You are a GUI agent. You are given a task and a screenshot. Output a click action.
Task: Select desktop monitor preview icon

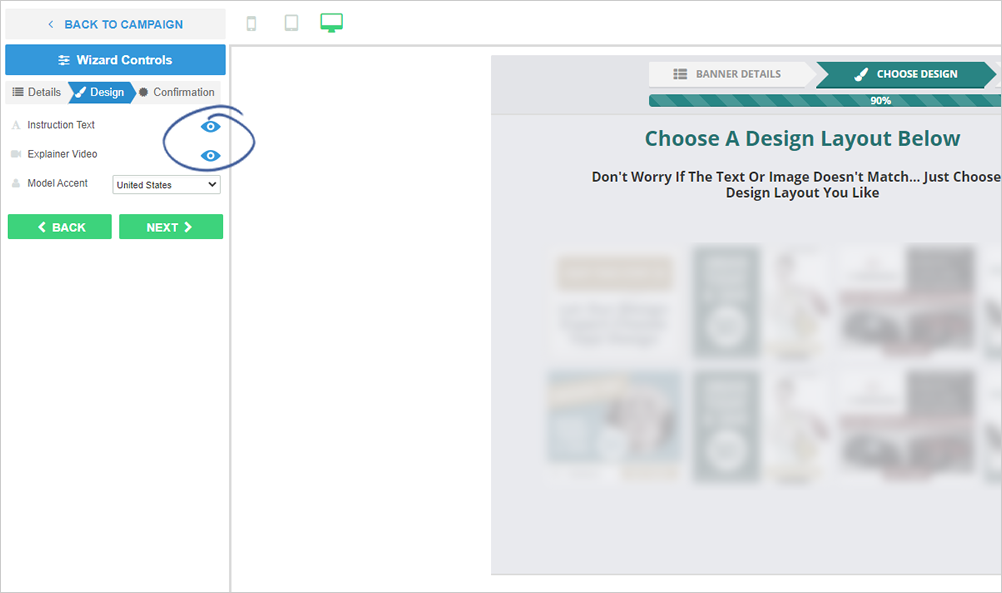(x=331, y=22)
